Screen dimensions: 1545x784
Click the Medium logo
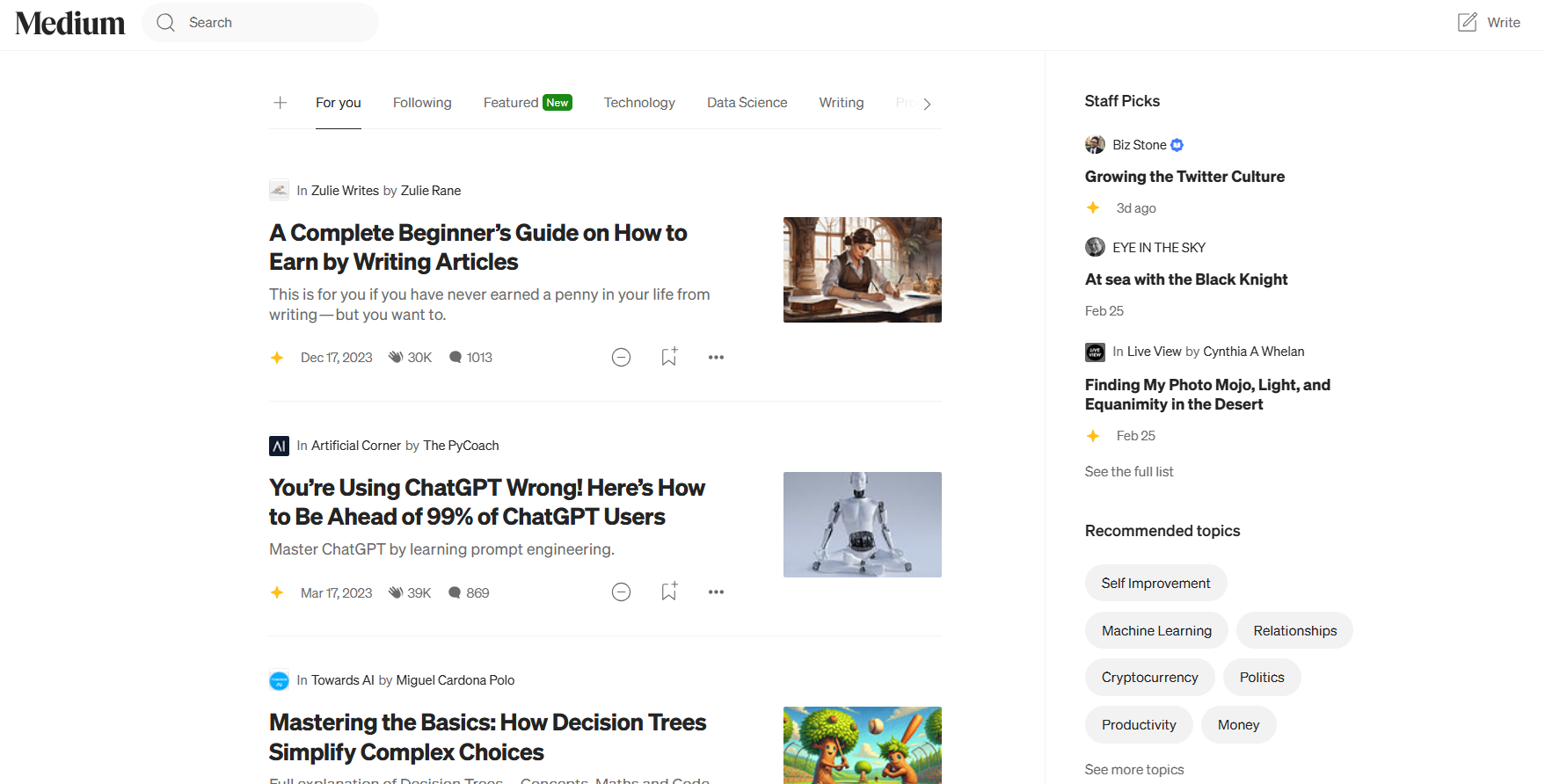pos(69,22)
